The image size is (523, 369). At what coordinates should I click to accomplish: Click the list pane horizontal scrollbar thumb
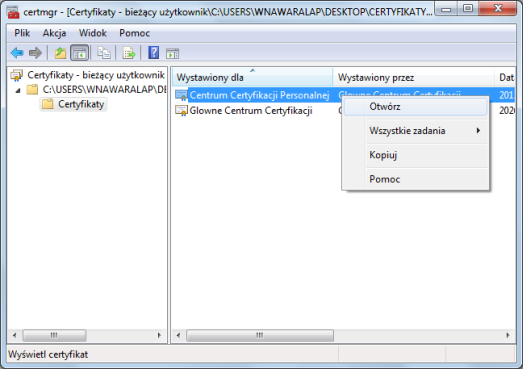pos(260,335)
